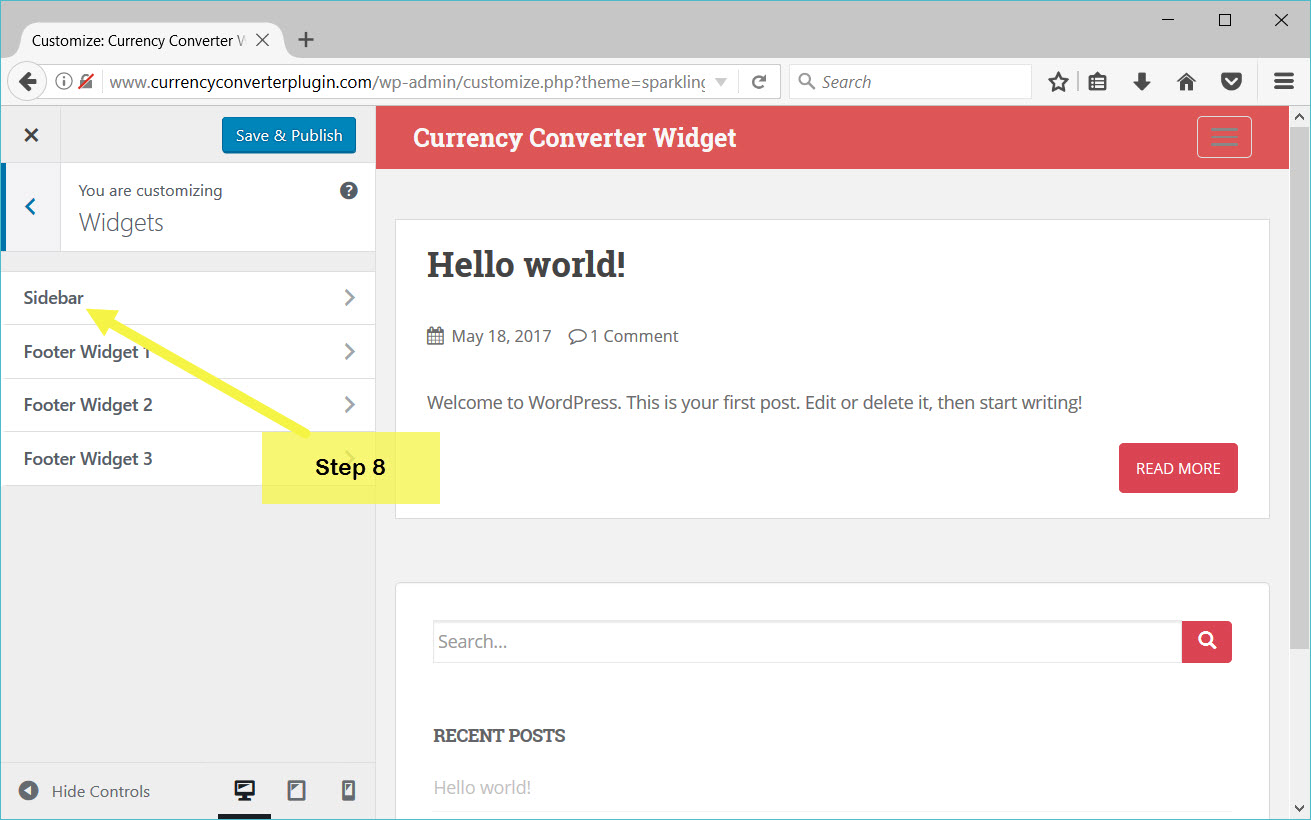Expand Footer Widget 1

188,351
